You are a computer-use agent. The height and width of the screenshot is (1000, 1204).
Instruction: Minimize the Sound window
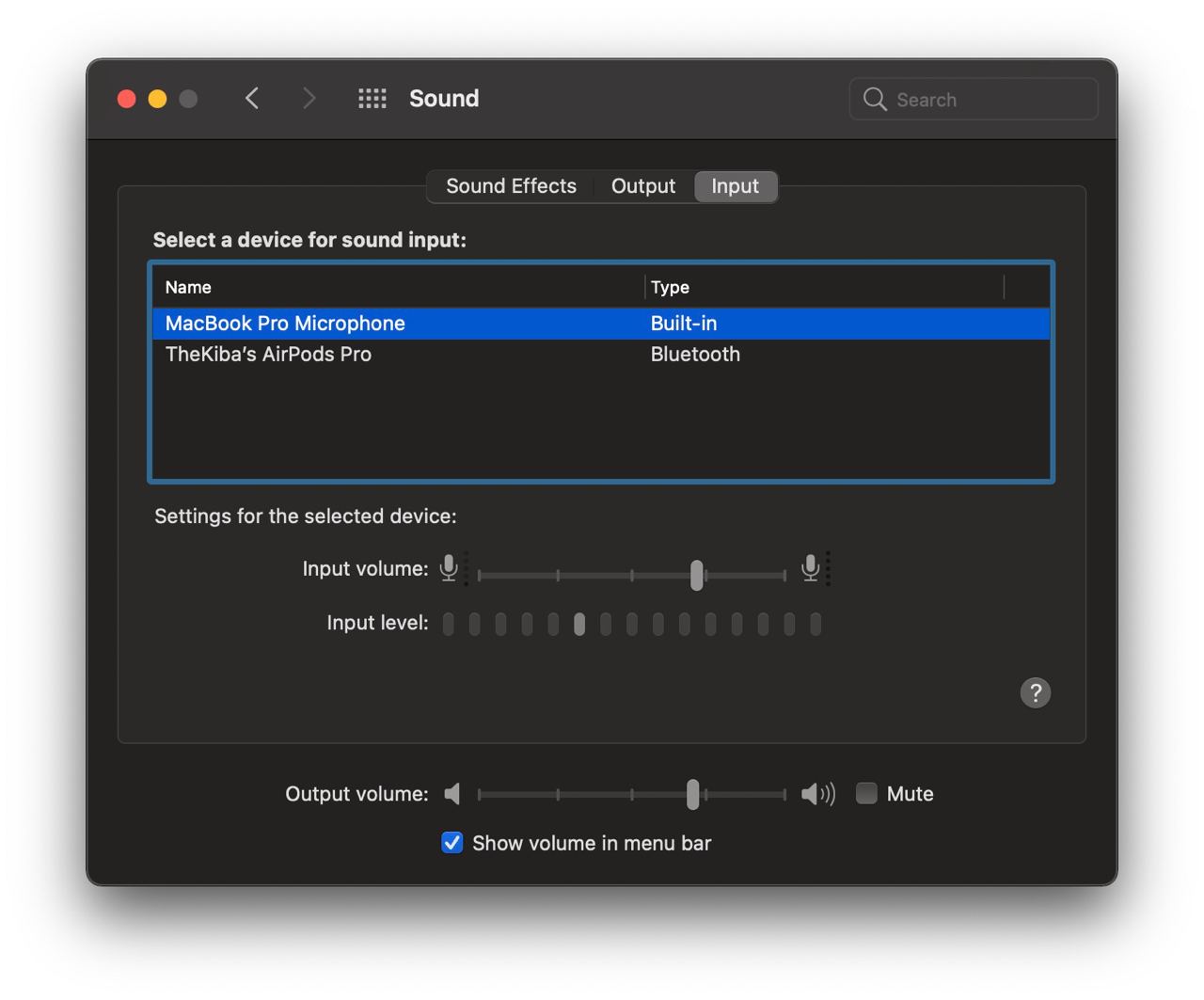[158, 99]
